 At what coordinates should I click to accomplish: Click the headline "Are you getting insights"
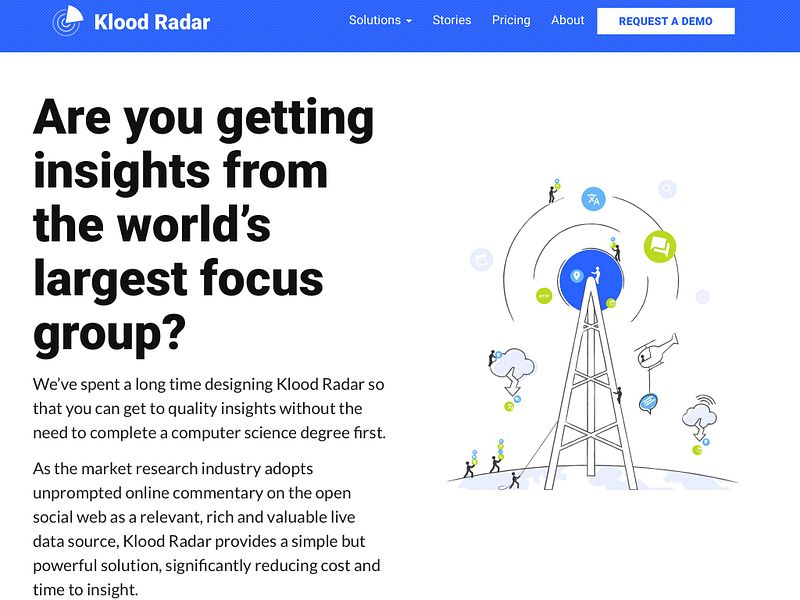click(x=204, y=226)
